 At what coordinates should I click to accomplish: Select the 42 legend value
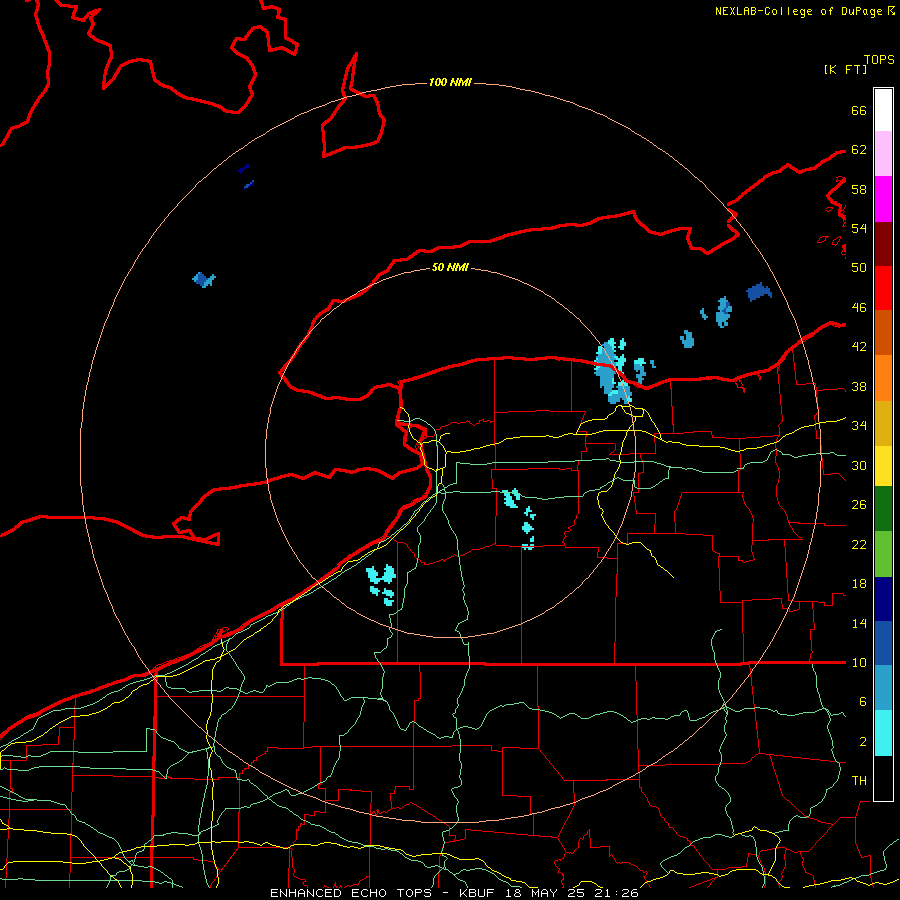[x=859, y=347]
